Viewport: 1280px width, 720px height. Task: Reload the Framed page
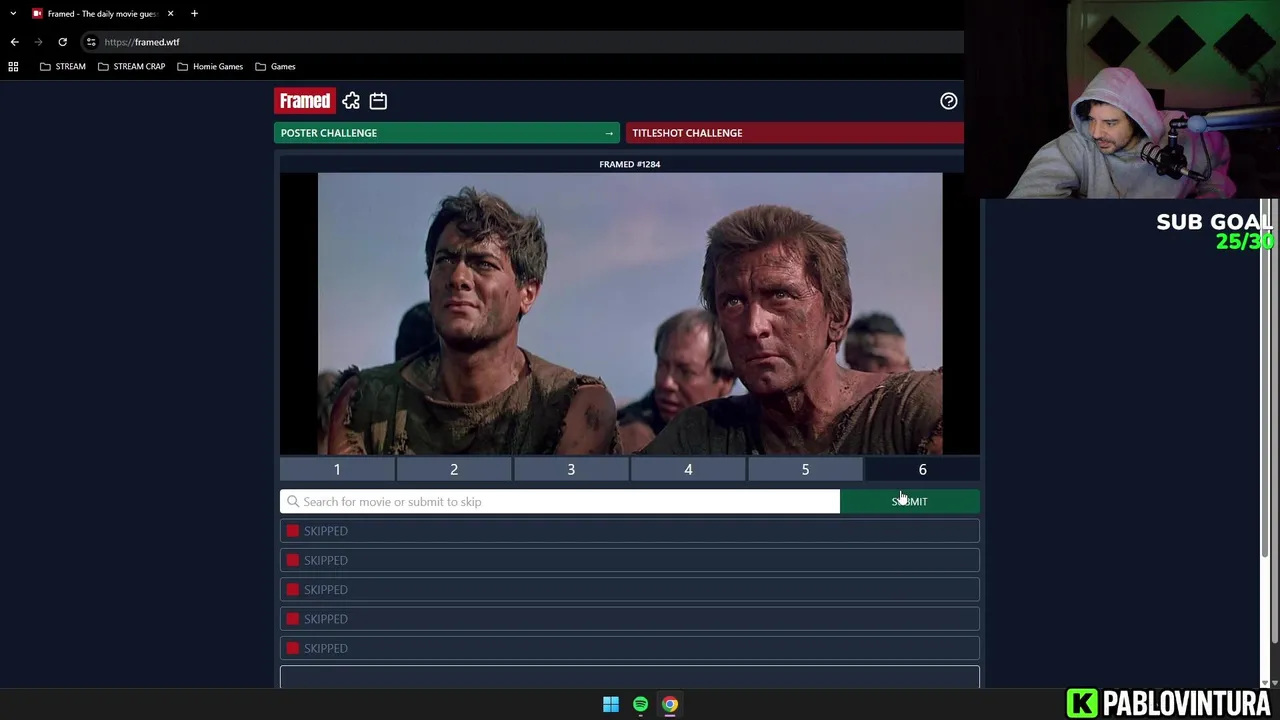62,42
